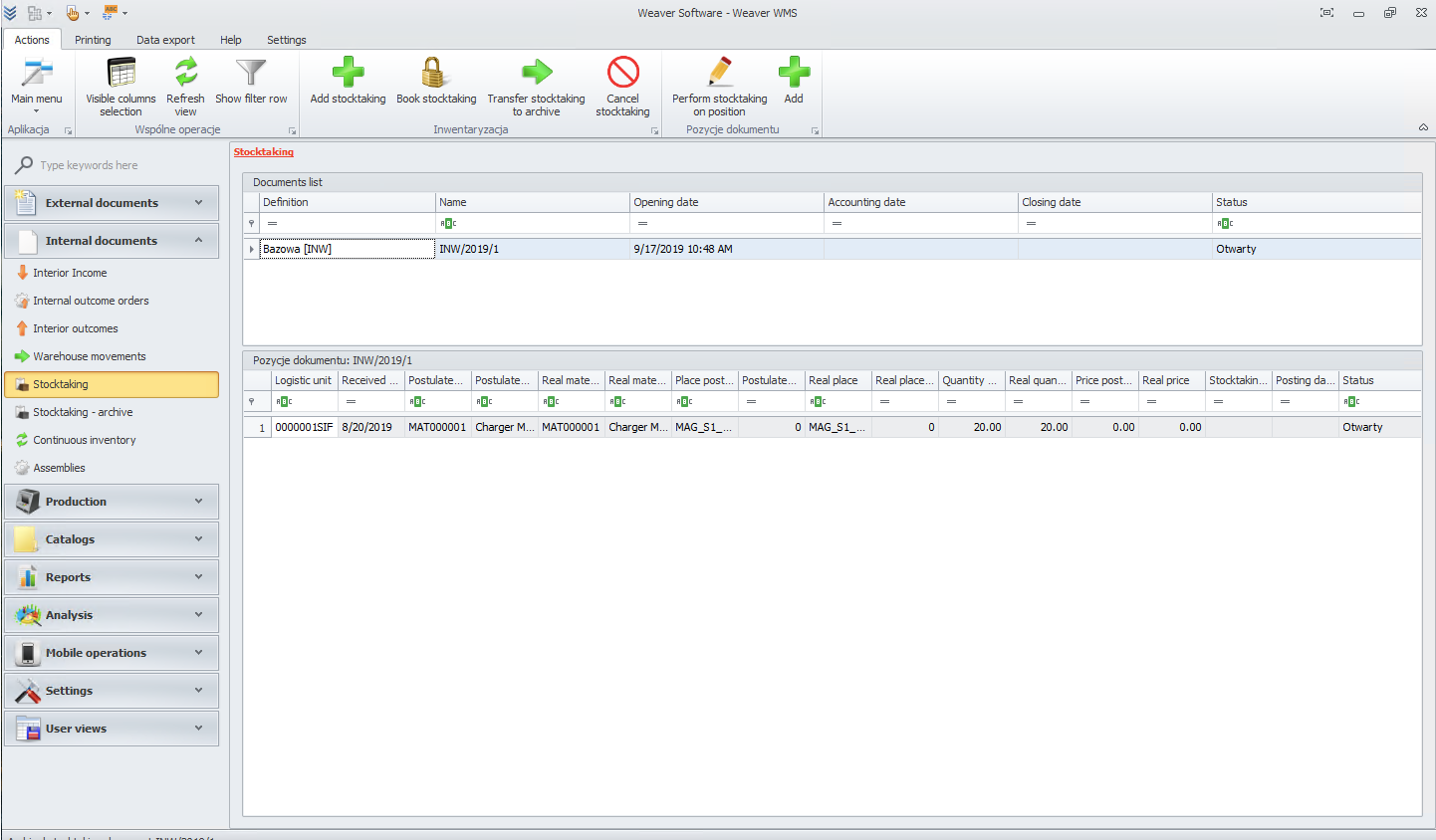Expand the Analysis section
The height and width of the screenshot is (840, 1436).
pos(112,615)
